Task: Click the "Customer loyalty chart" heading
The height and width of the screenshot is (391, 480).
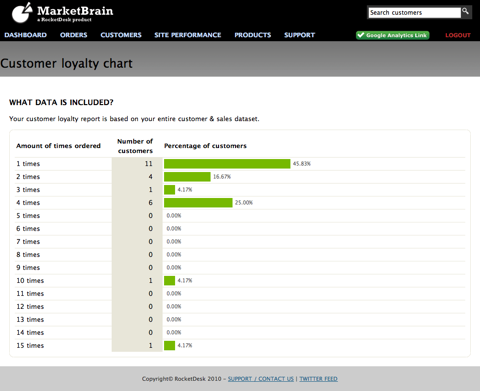Action: 66,63
